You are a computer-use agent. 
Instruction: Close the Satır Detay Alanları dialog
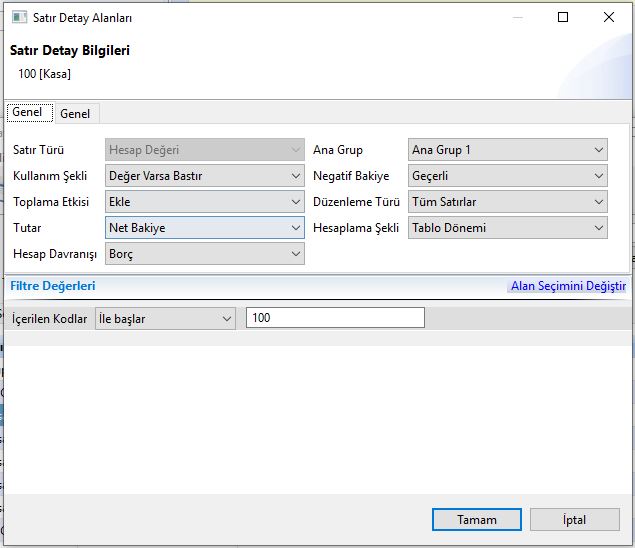609,17
